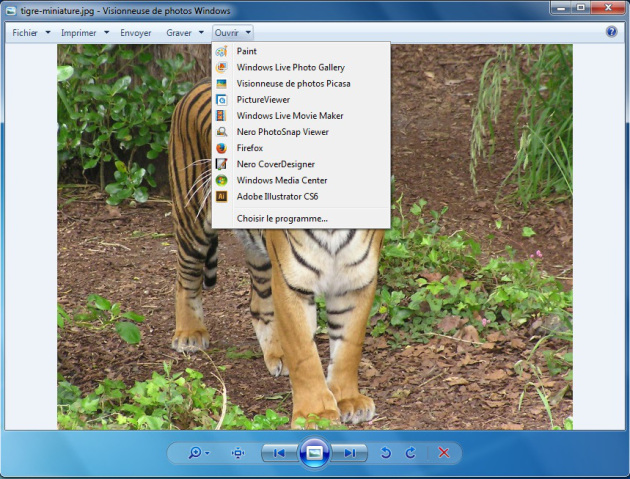
Task: Select Windows Media Center entry
Action: pyautogui.click(x=301, y=180)
